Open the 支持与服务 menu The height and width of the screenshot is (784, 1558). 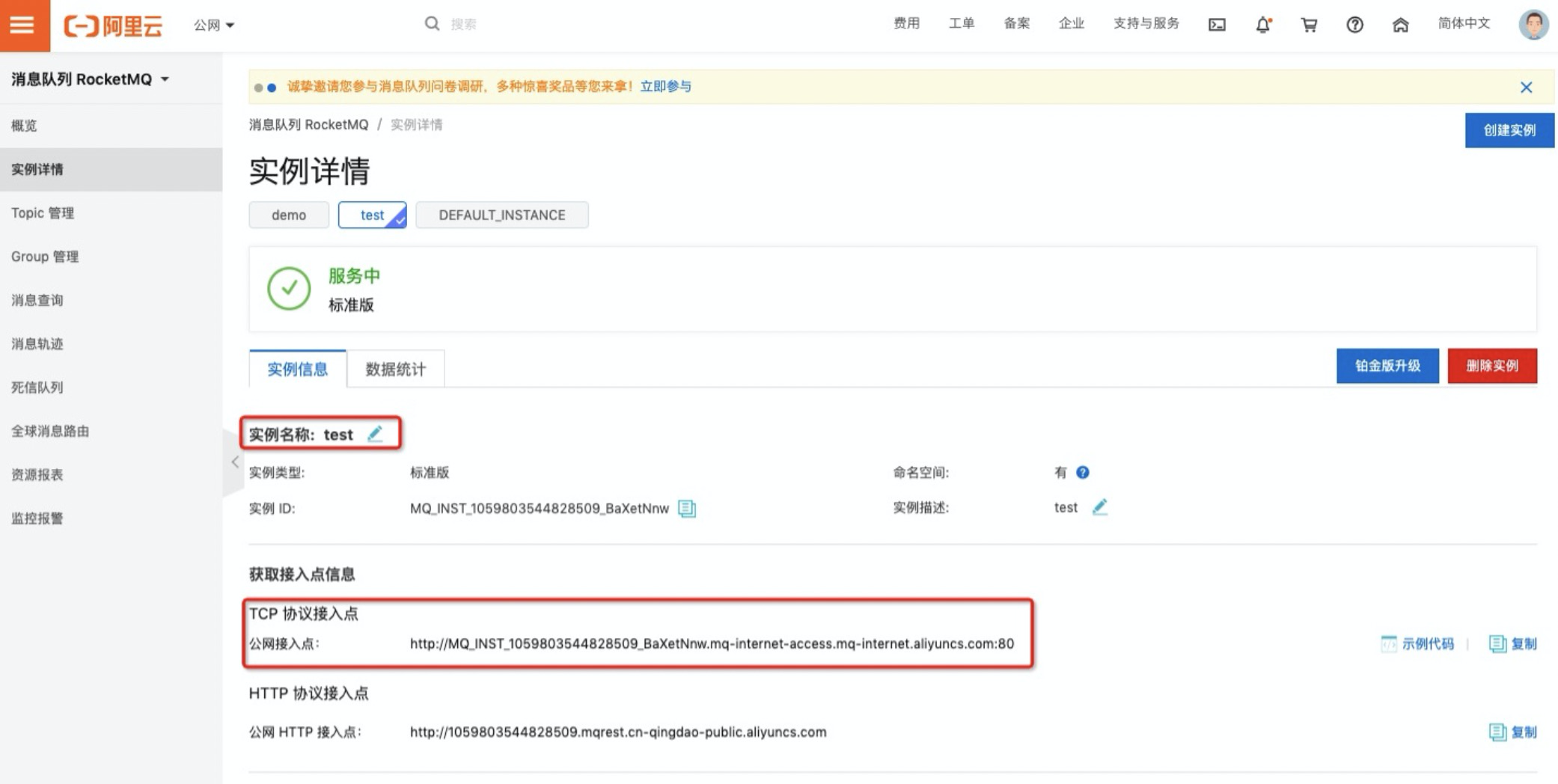[1146, 24]
